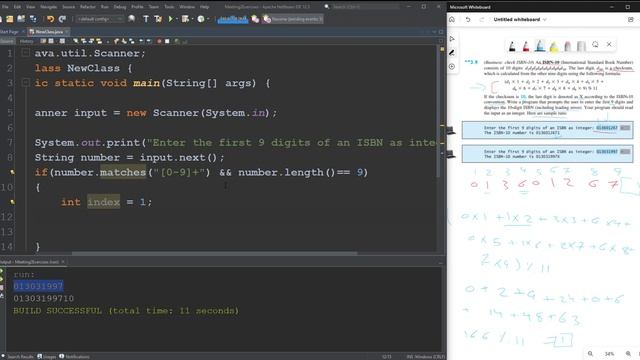Switch to the History editor view

(x=27, y=41)
